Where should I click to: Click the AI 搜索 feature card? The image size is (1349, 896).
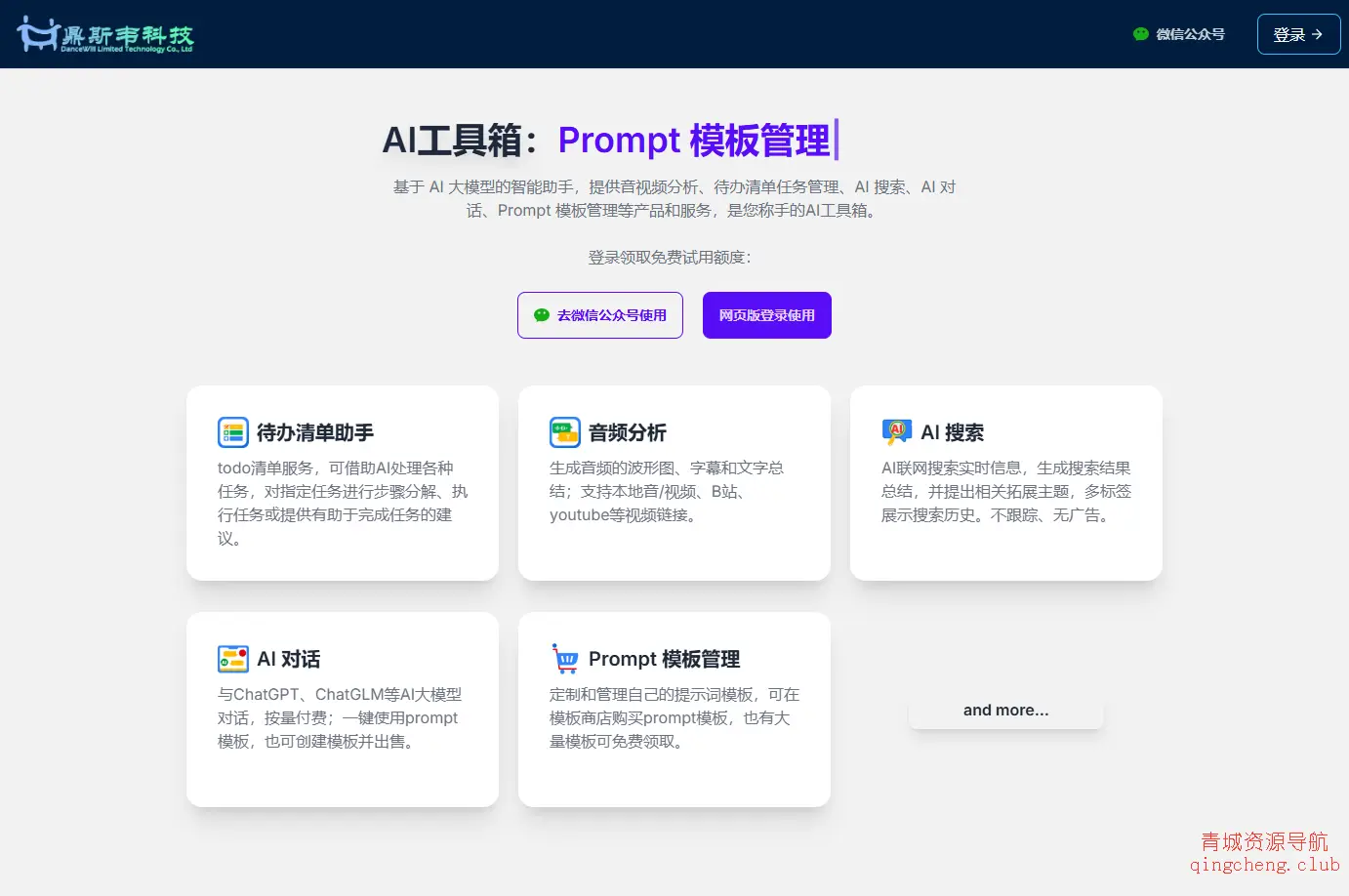point(1005,483)
